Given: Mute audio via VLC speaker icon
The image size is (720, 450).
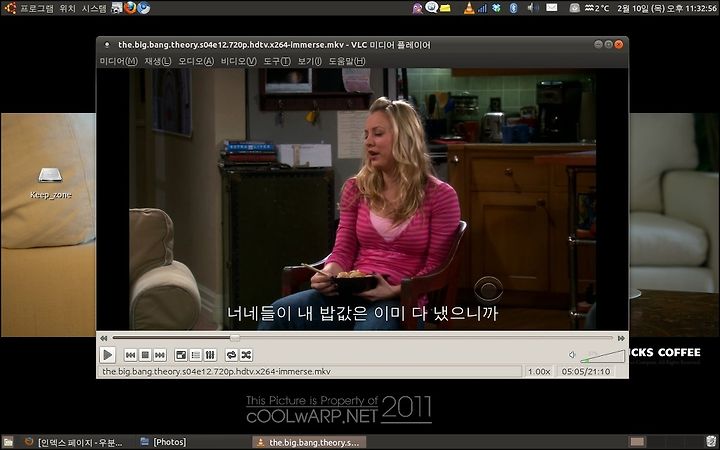Looking at the screenshot, I should pos(572,354).
